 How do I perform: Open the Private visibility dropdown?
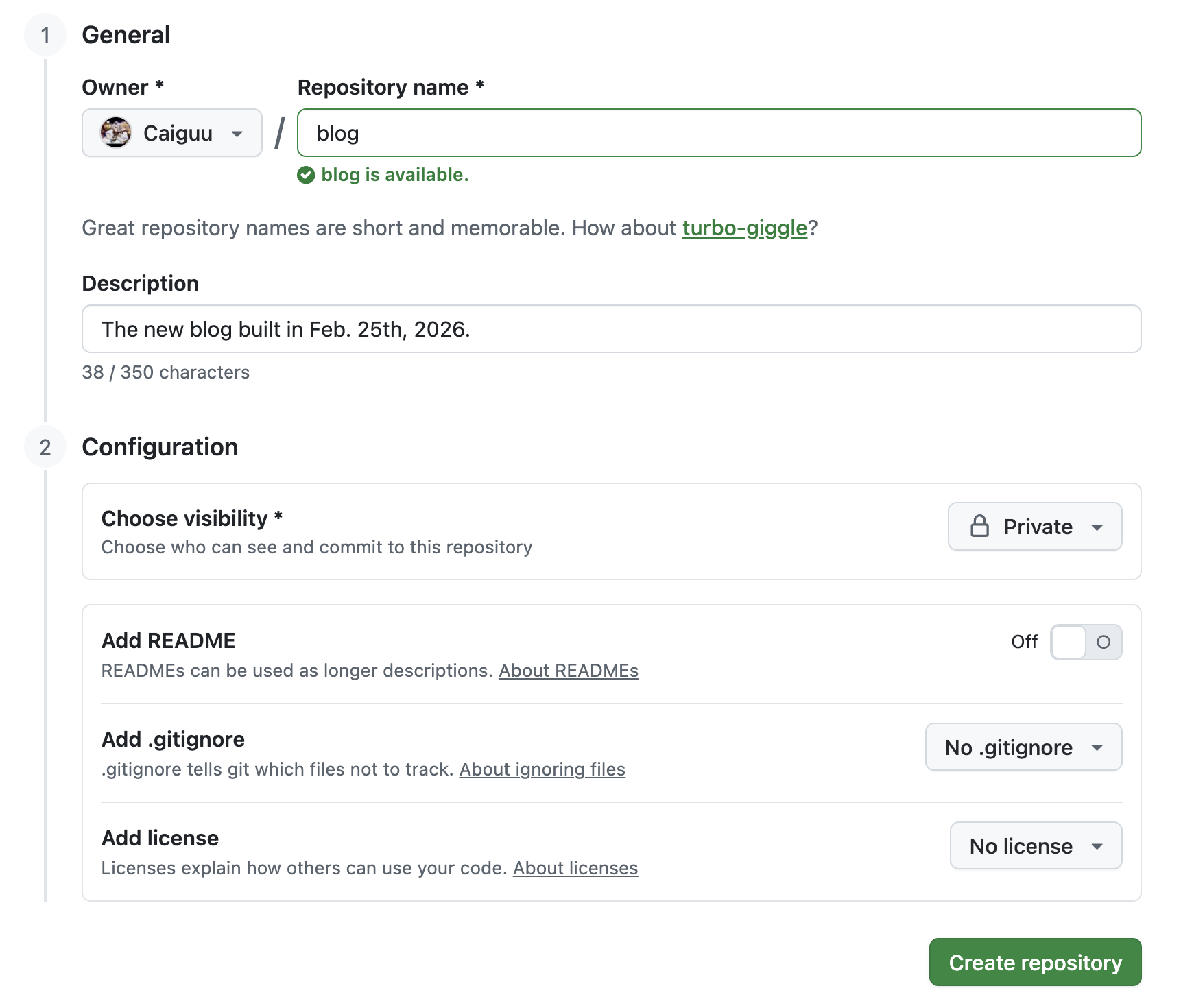[x=1034, y=527]
